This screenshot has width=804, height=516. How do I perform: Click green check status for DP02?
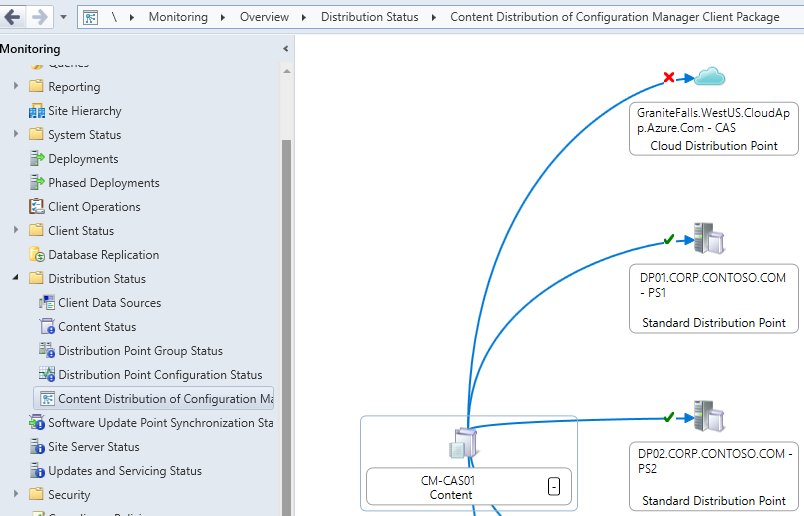[669, 417]
